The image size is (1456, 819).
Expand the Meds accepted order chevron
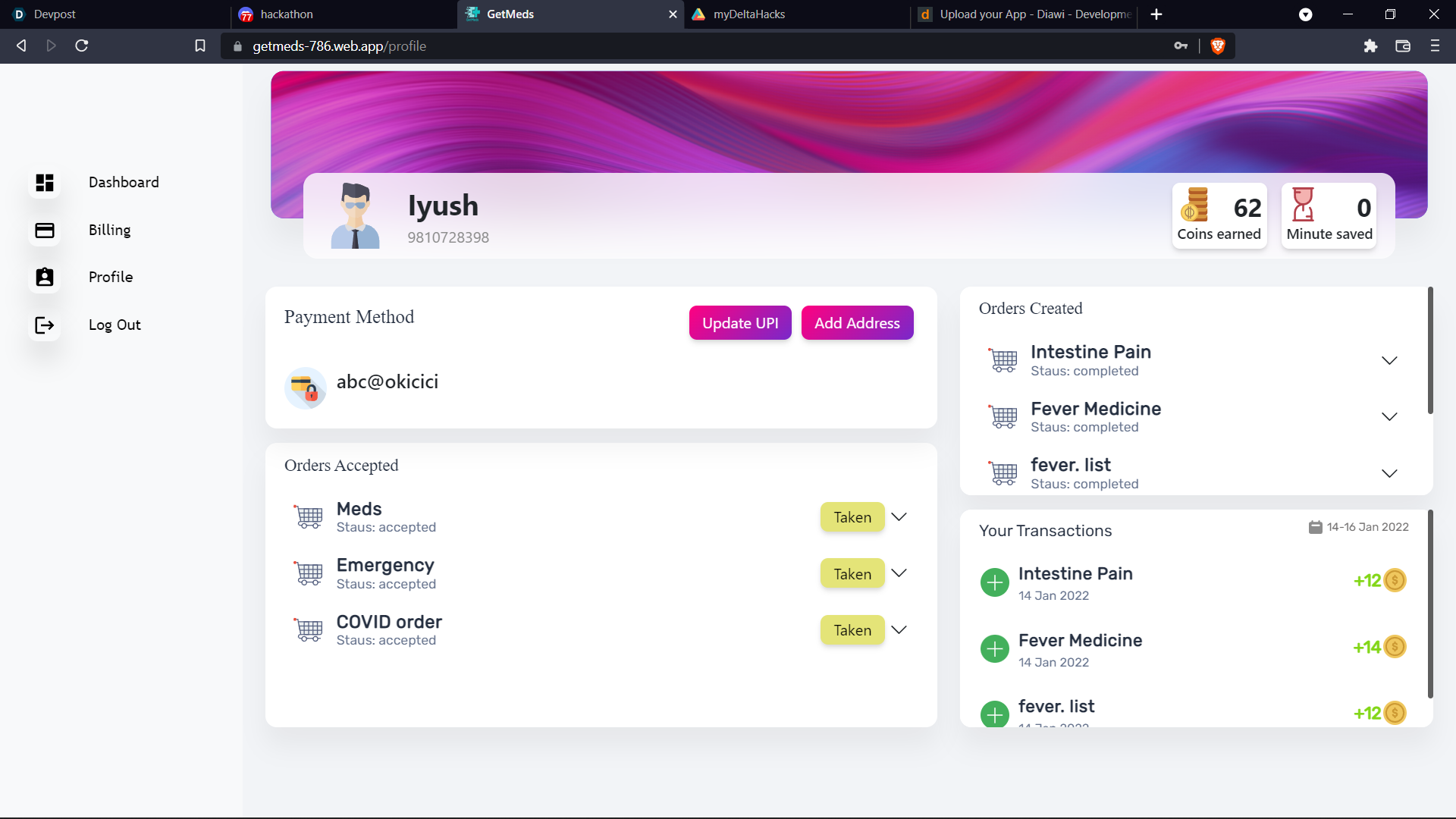pyautogui.click(x=899, y=517)
